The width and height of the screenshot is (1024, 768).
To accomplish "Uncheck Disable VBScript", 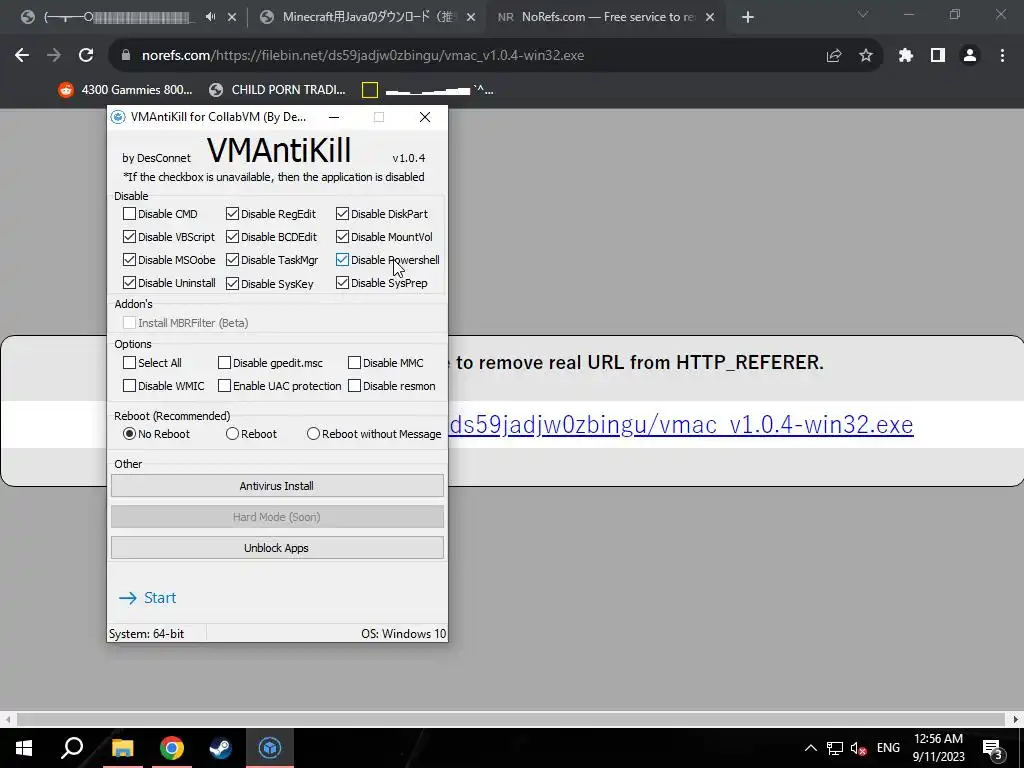I will click(129, 236).
